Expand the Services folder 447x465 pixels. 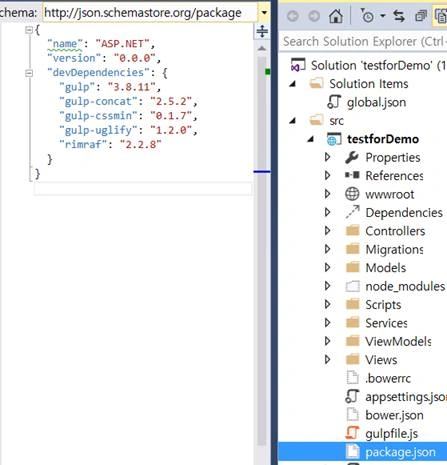328,322
